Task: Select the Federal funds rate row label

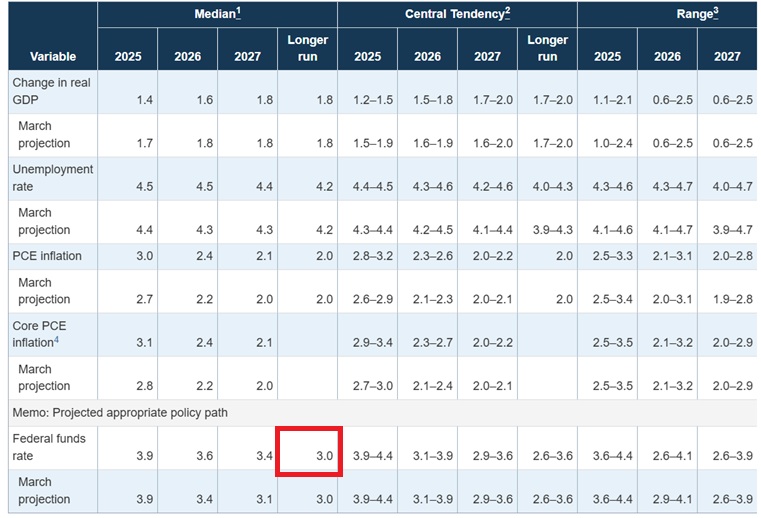Action: point(49,447)
